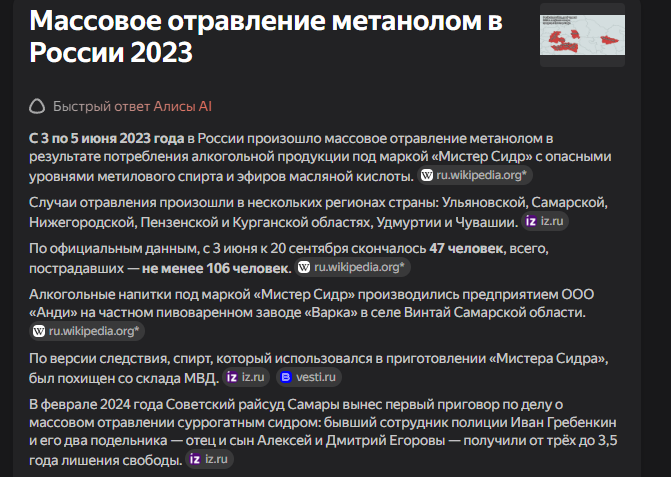Open the 'Алисы AI' link
671x477 pixels.
coord(182,107)
